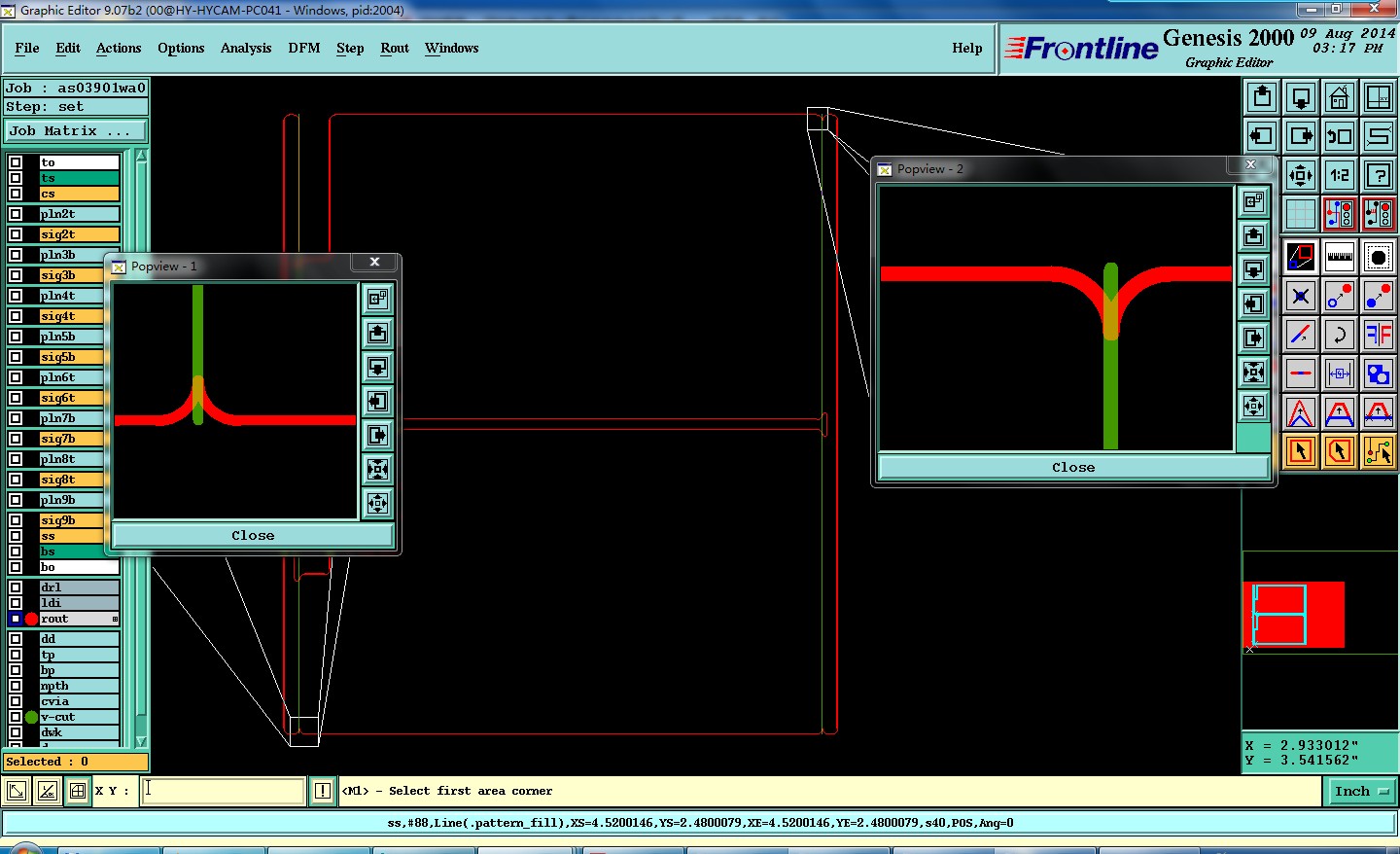The width and height of the screenshot is (1400, 854).
Task: Click the net selection icon with green dots
Action: (x=1378, y=451)
